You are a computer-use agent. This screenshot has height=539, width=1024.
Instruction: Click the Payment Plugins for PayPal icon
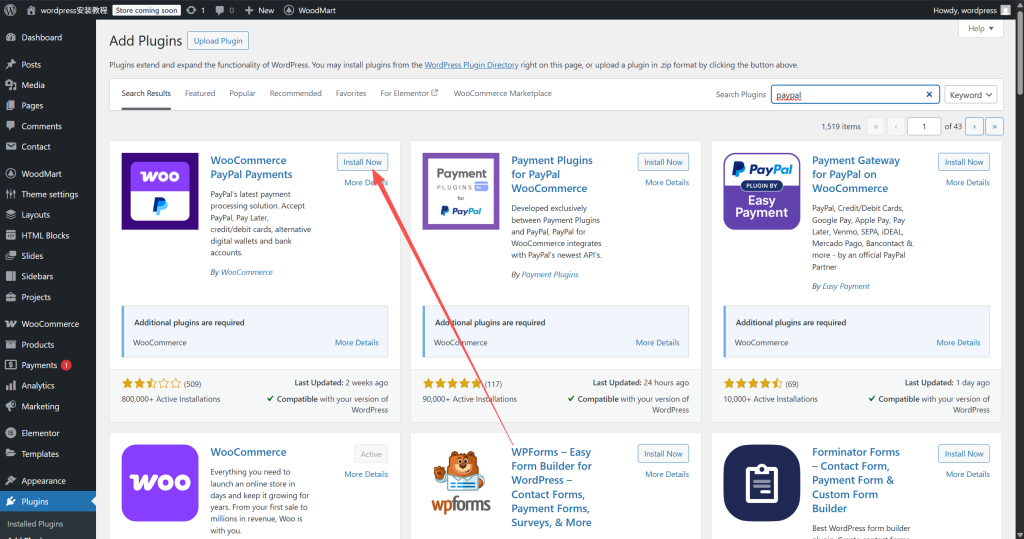[x=461, y=191]
